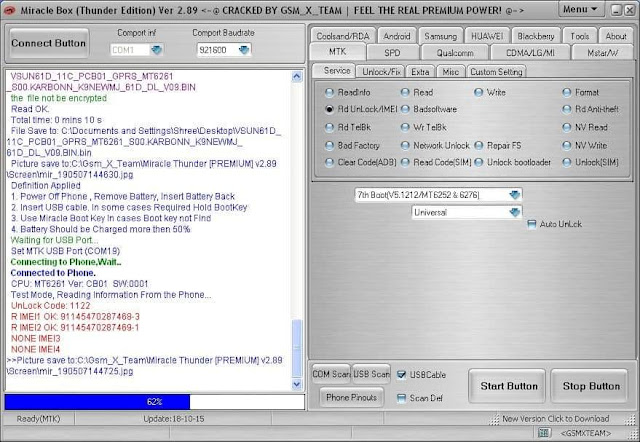Screen dimensions: 640x442
Task: Switch to the Blackberry tab
Action: tap(536, 36)
